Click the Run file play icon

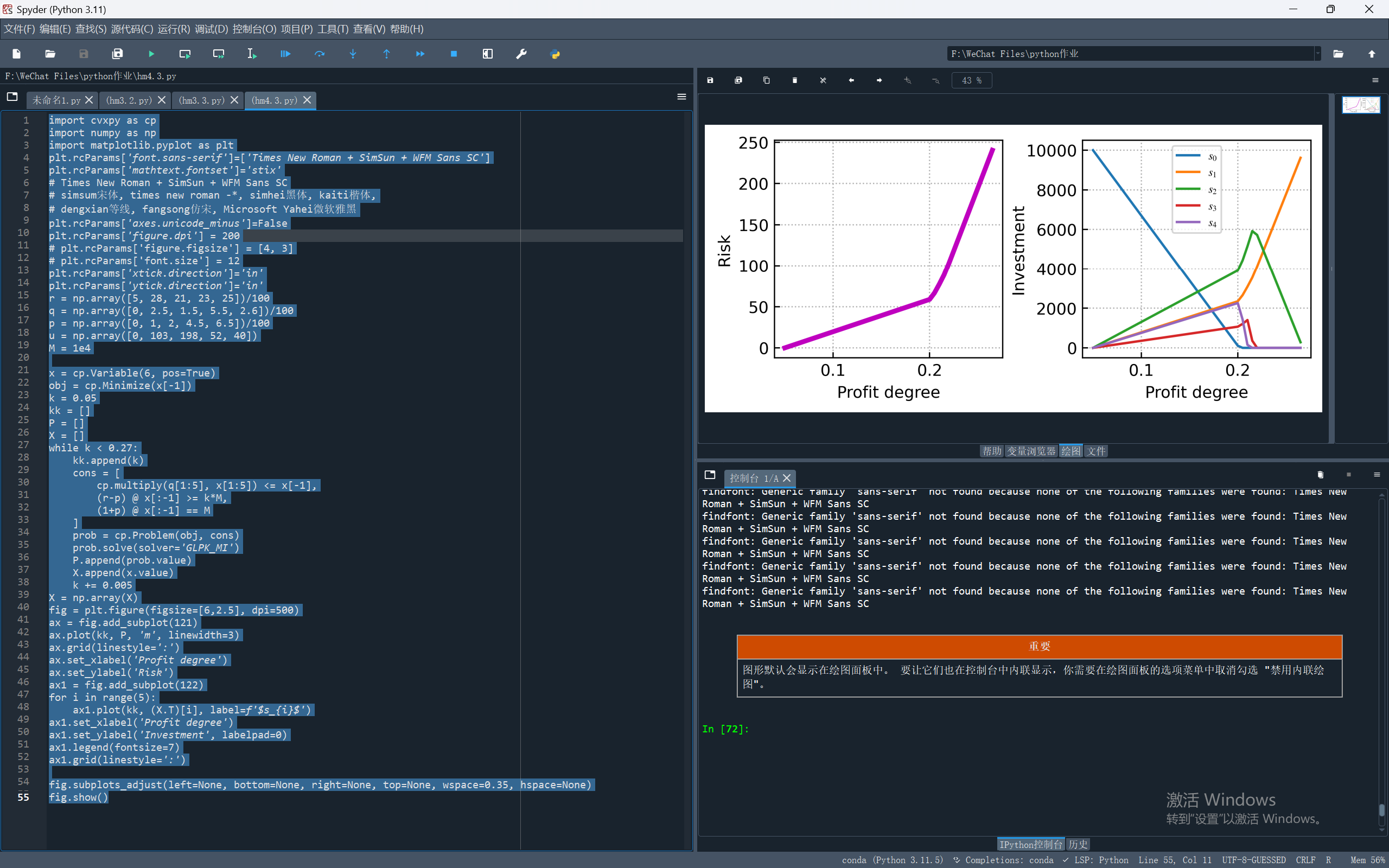click(151, 54)
